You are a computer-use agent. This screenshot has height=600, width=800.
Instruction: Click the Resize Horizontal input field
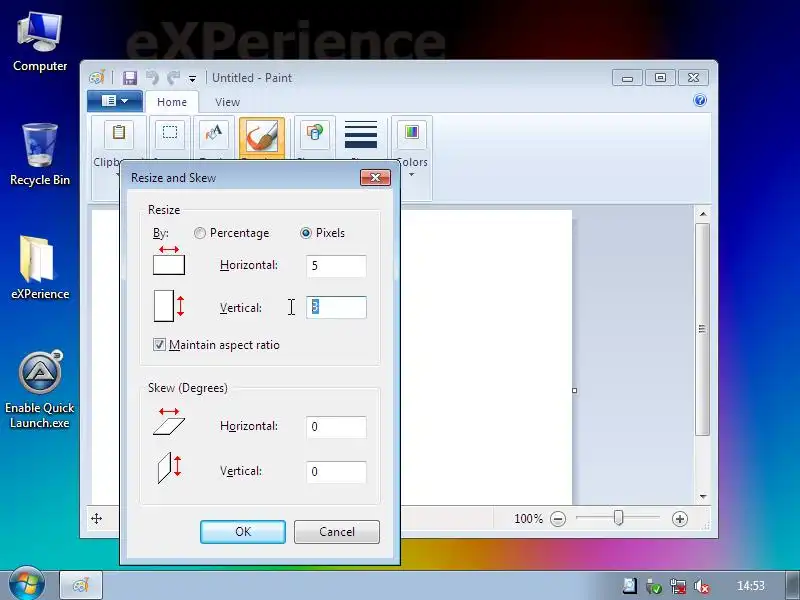[x=336, y=266]
